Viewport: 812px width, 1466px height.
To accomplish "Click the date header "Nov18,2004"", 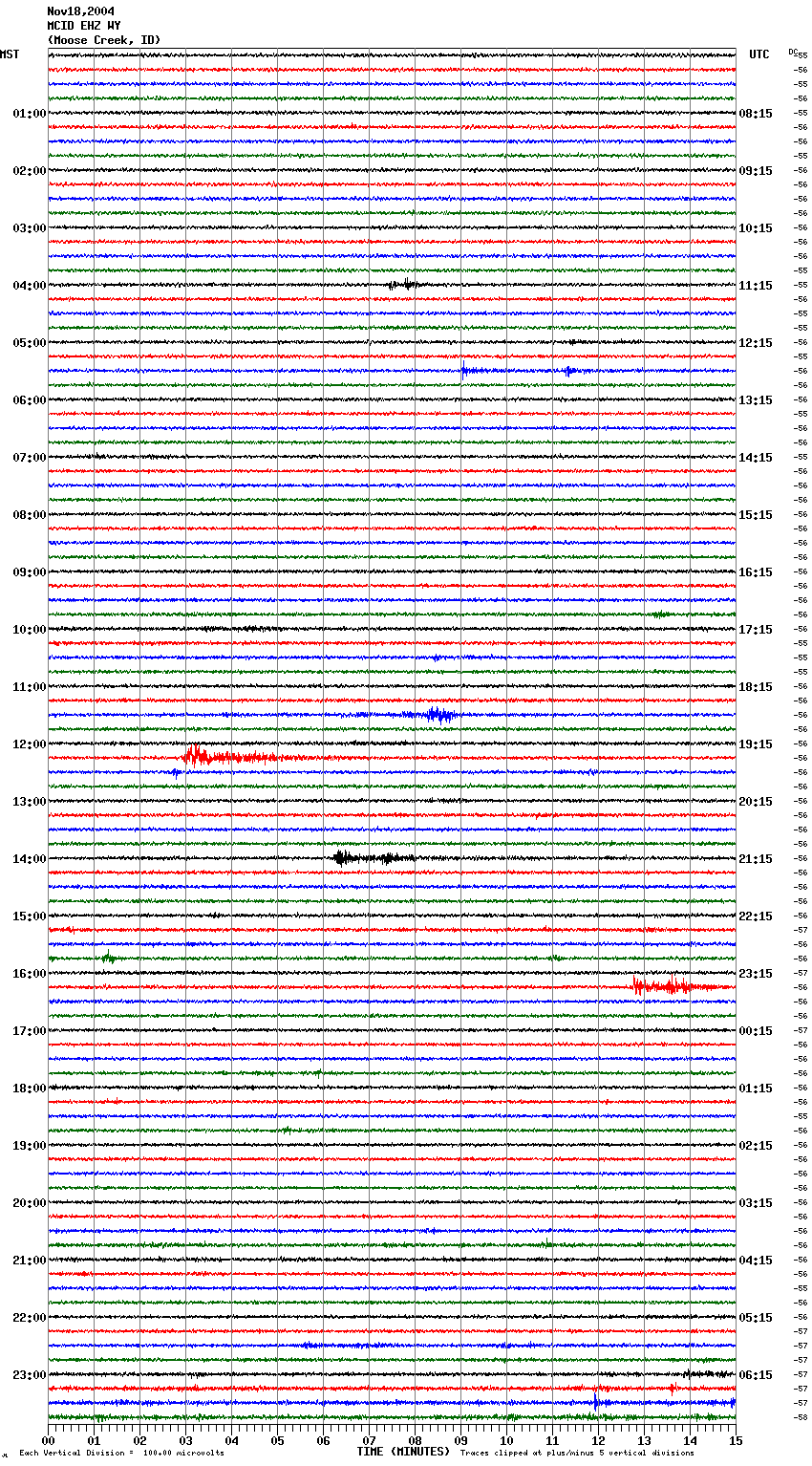I will [80, 11].
